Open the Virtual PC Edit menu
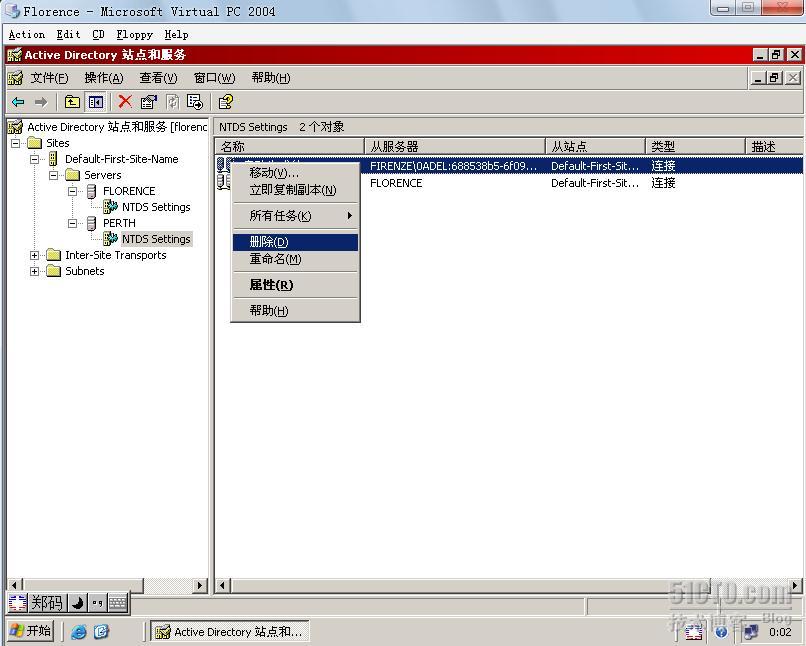The image size is (806, 646). (x=68, y=35)
